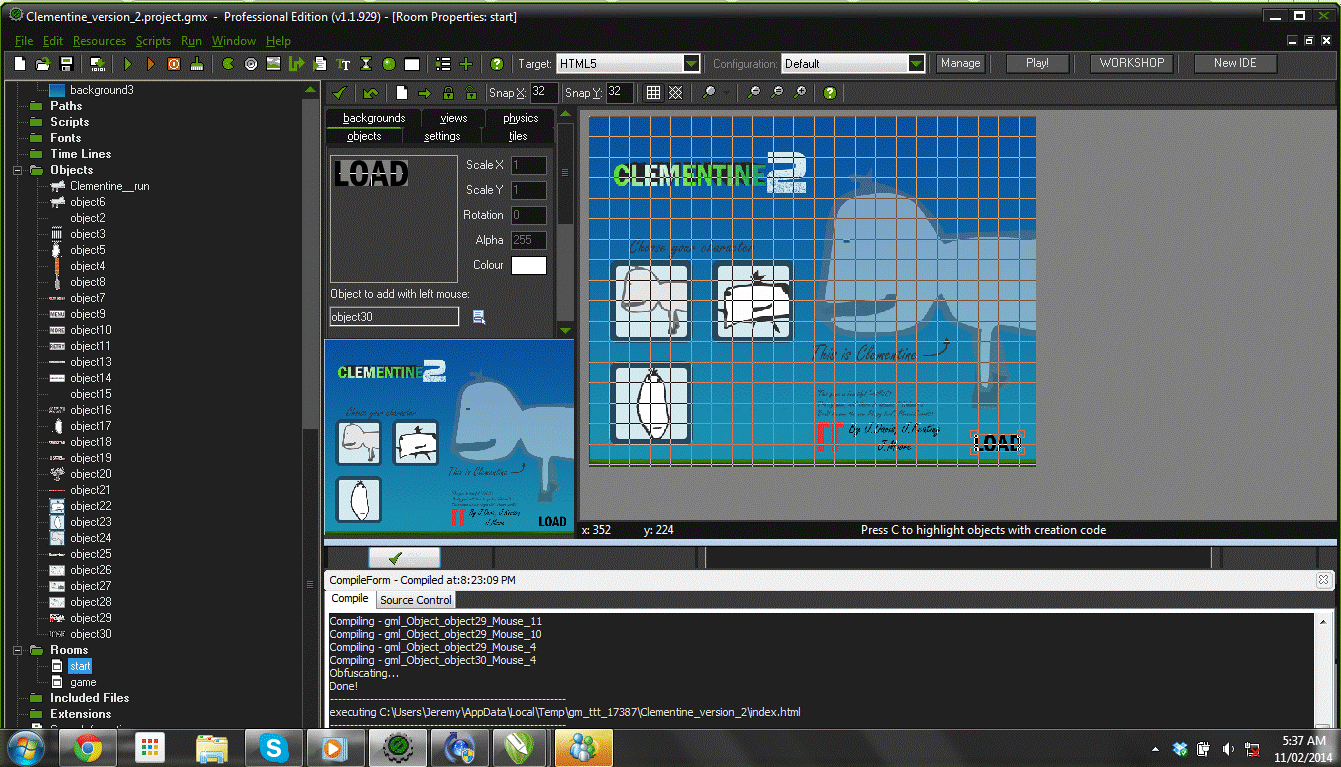Clean build cache with the broom icon

point(197,63)
